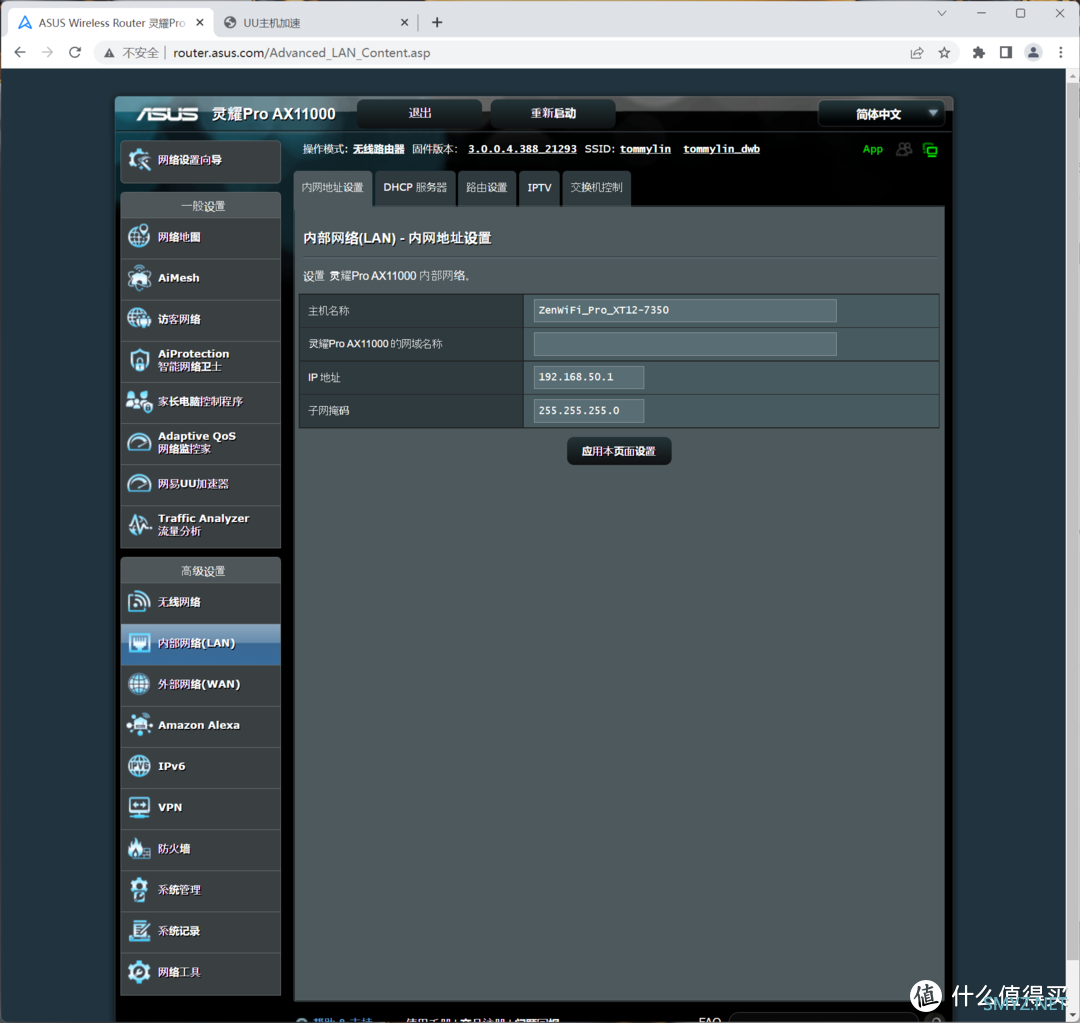Open the Network Map globe icon
This screenshot has width=1080, height=1023.
click(139, 236)
